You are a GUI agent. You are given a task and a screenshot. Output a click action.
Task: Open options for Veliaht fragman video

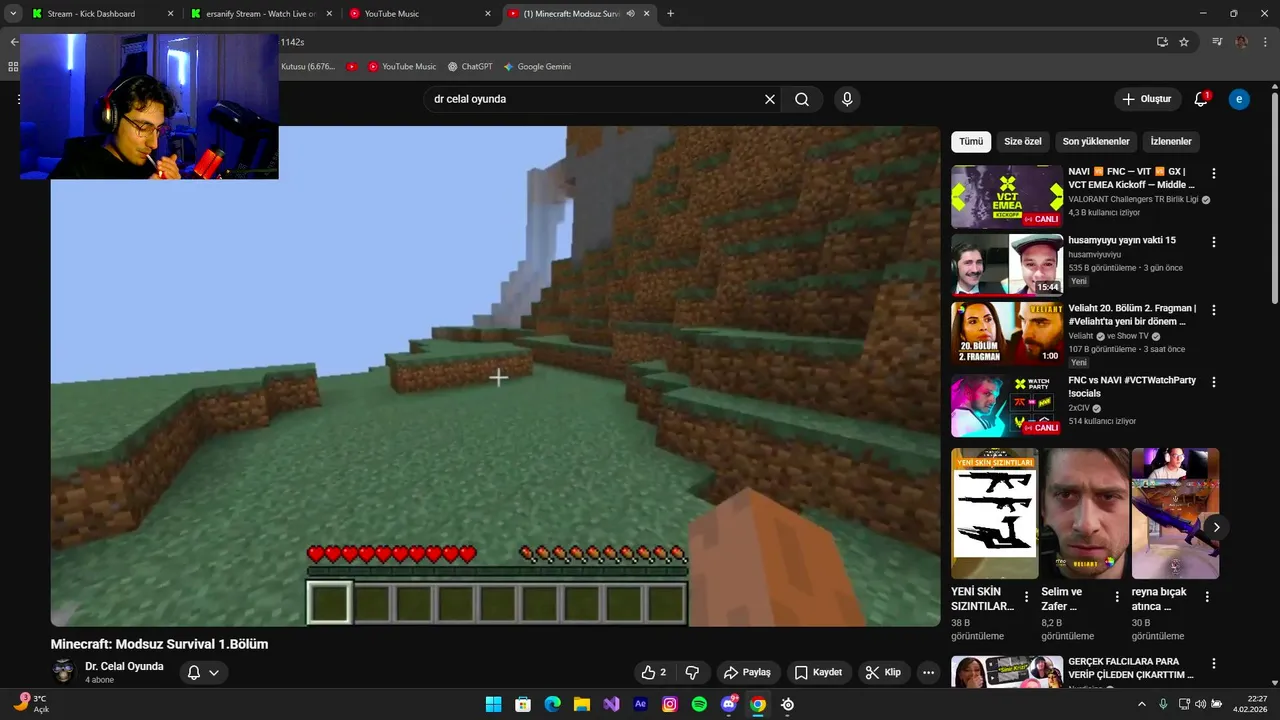[x=1214, y=310]
